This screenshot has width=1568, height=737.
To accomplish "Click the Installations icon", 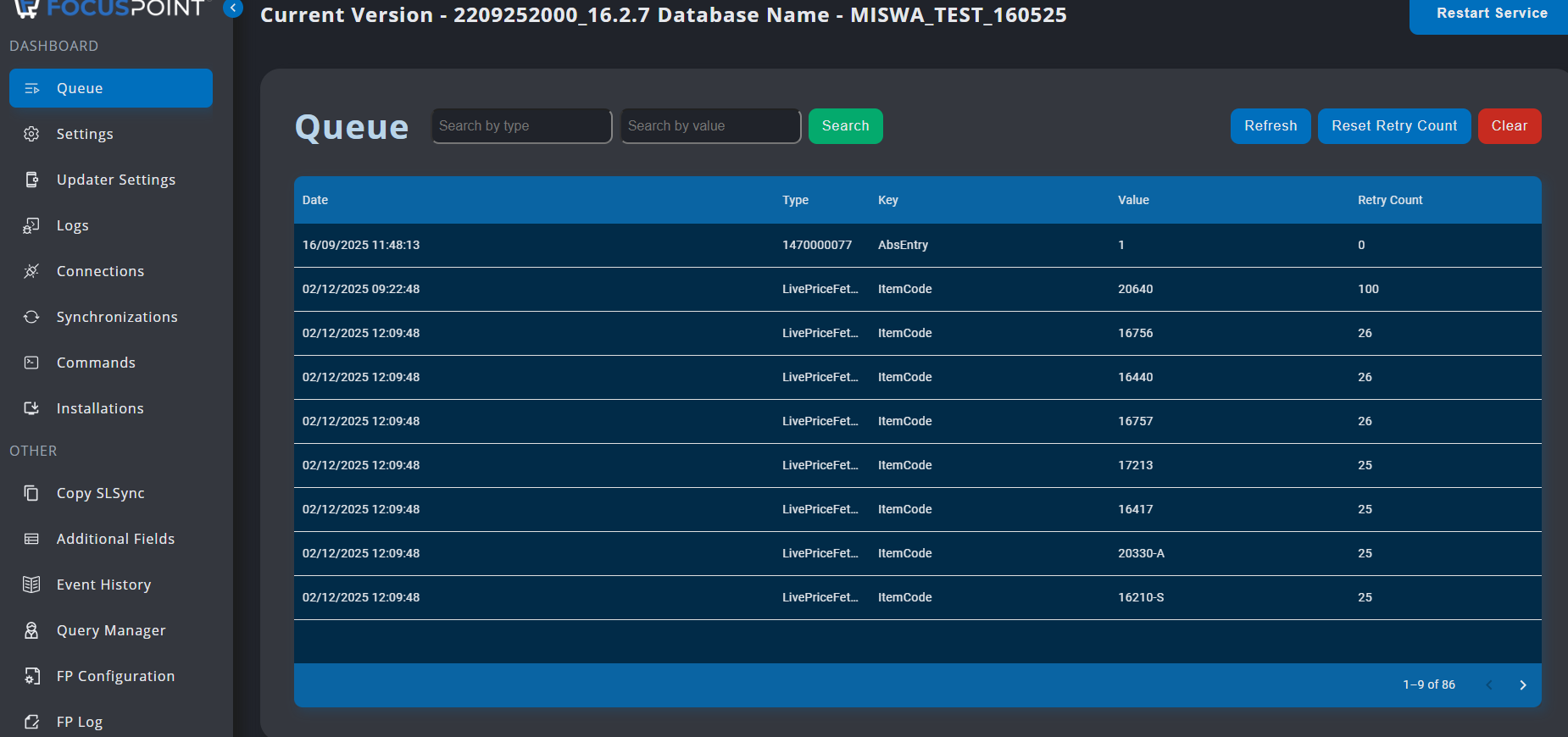I will (31, 408).
